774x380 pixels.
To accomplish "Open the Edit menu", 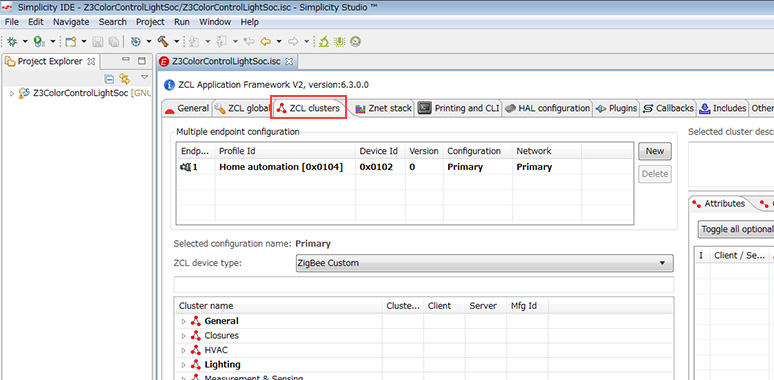I will [36, 22].
